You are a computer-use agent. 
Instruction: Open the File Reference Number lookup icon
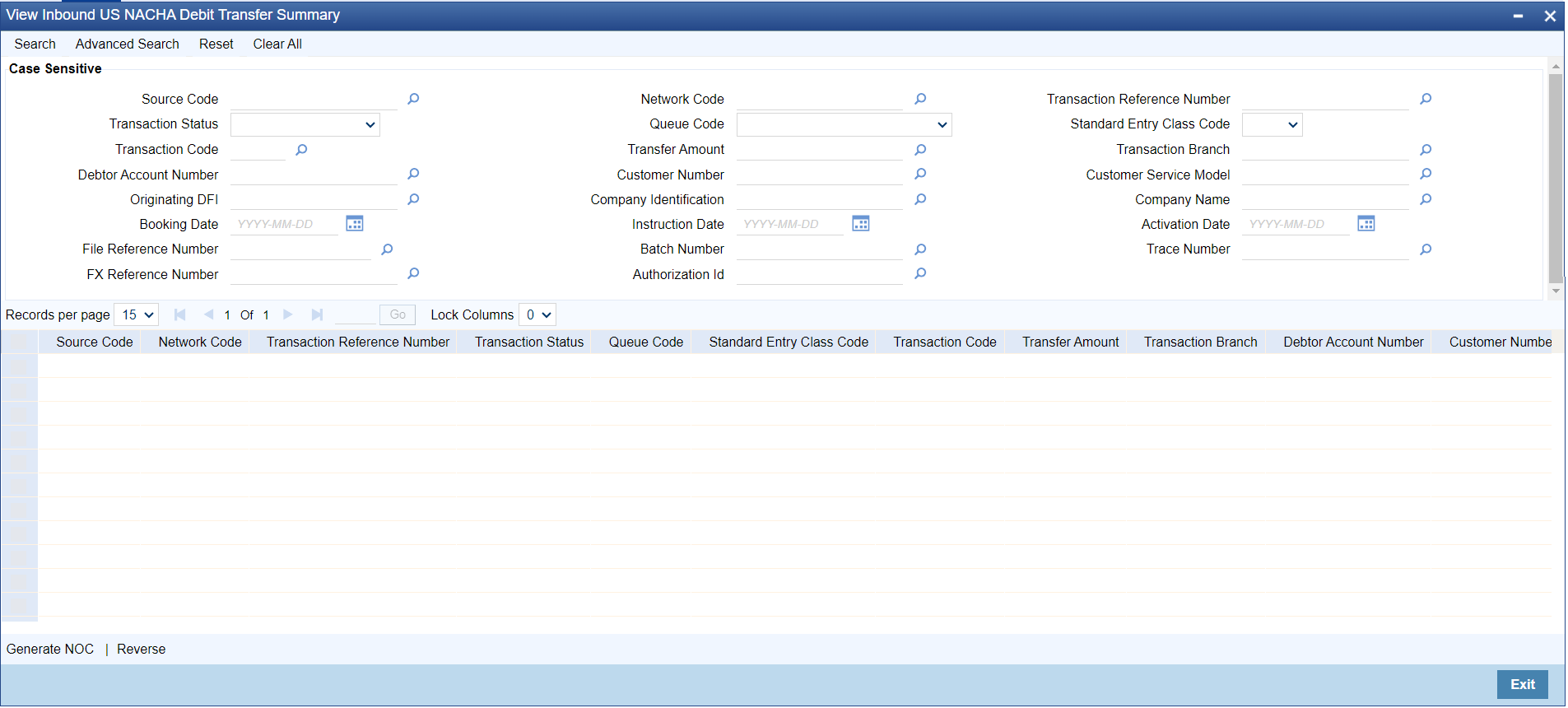click(387, 249)
